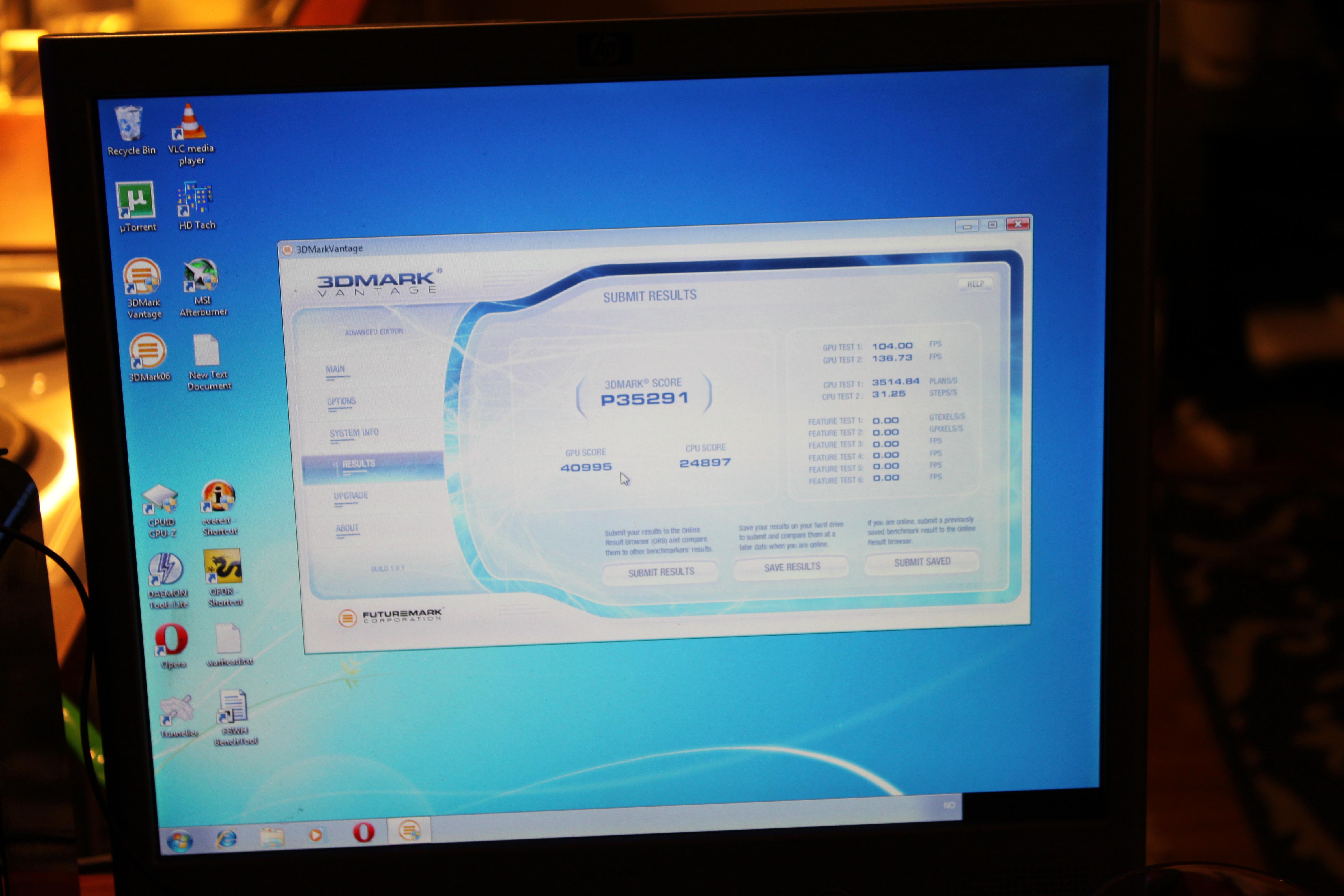1344x896 pixels.
Task: Click the 3DMark Vantage logo header
Action: pos(379,282)
